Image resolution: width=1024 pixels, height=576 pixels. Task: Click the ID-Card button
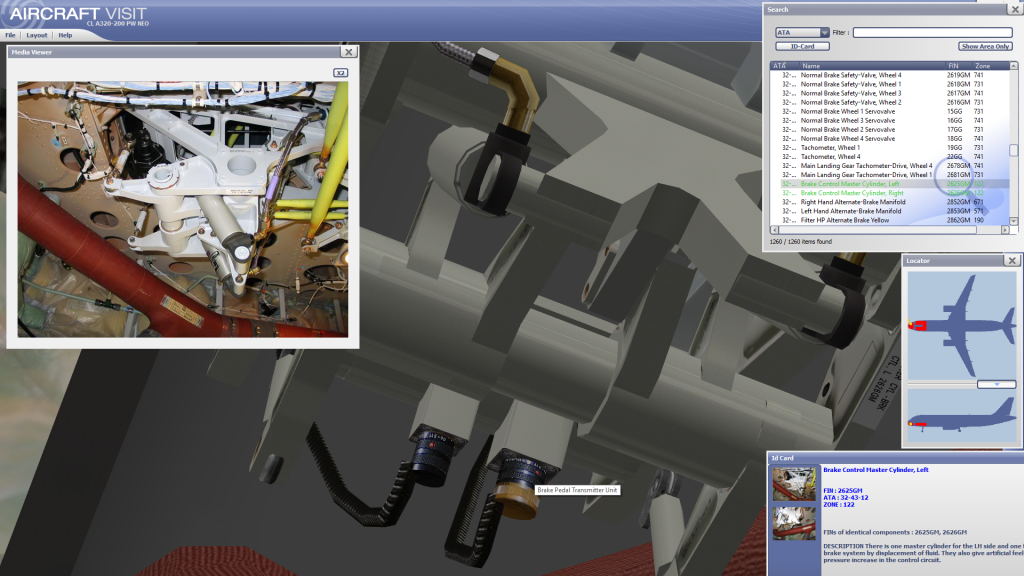(x=802, y=46)
